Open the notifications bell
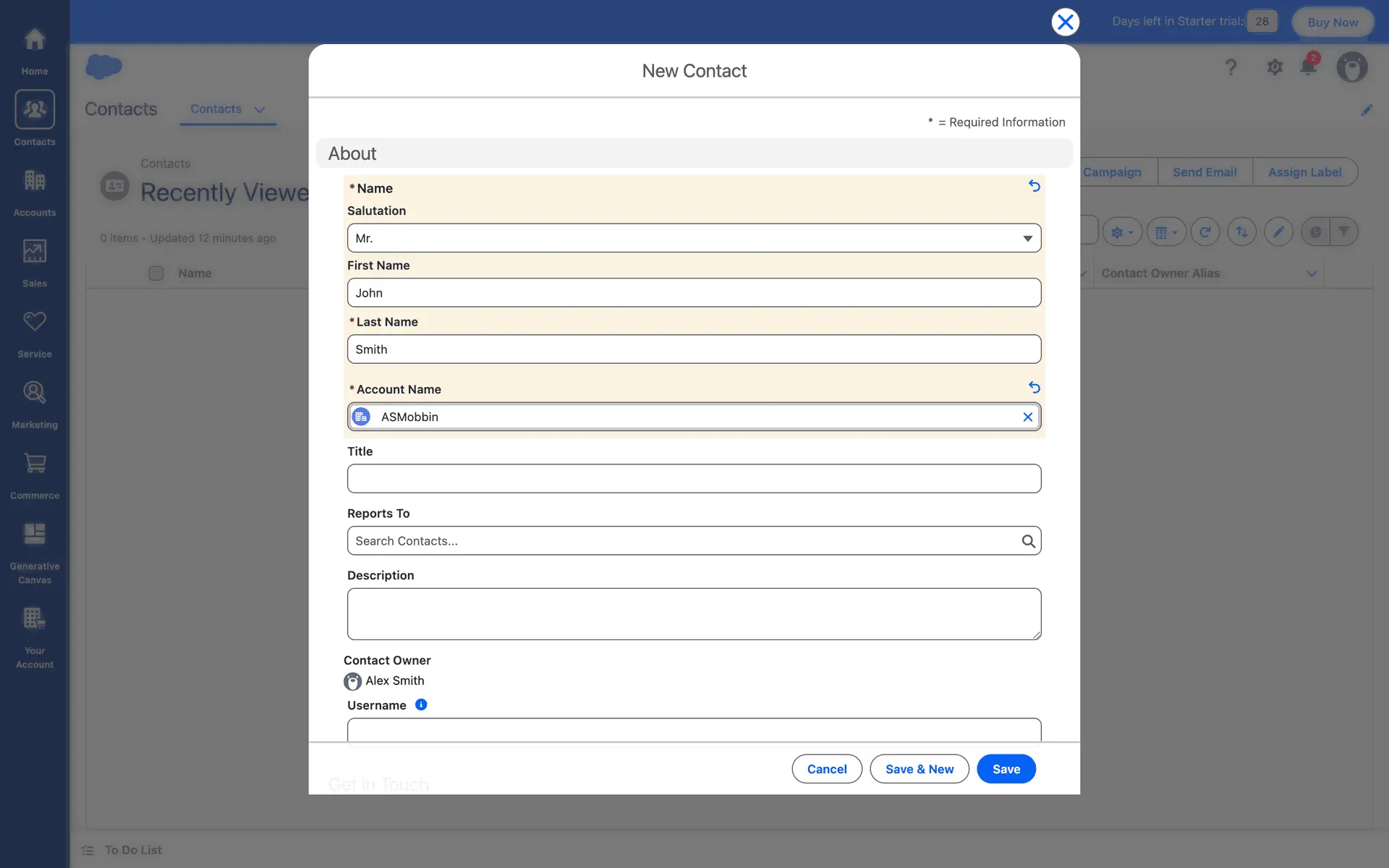1389x868 pixels. point(1308,67)
